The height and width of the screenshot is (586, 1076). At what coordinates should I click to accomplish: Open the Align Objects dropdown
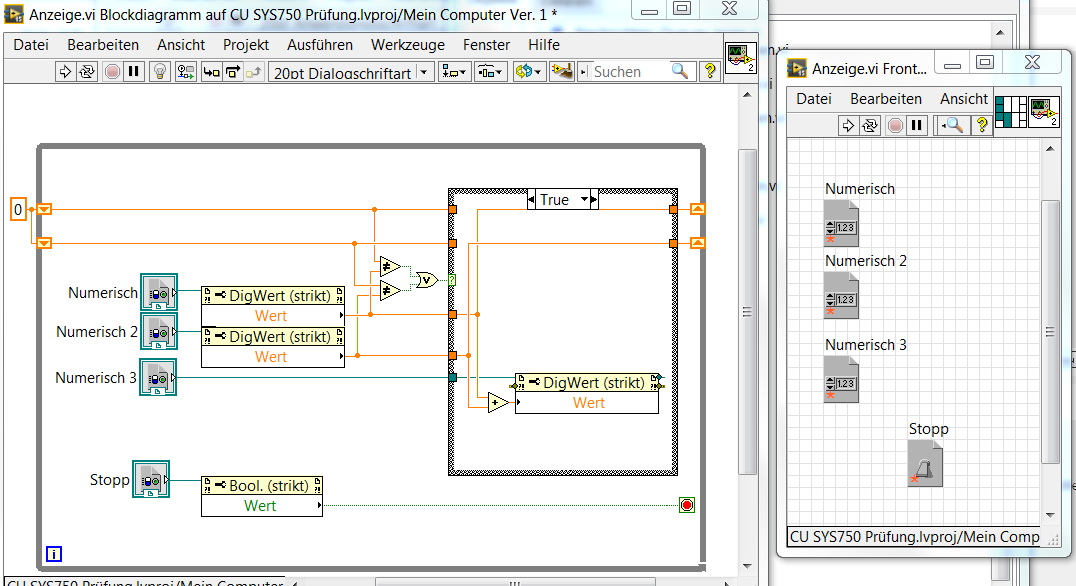tap(457, 71)
